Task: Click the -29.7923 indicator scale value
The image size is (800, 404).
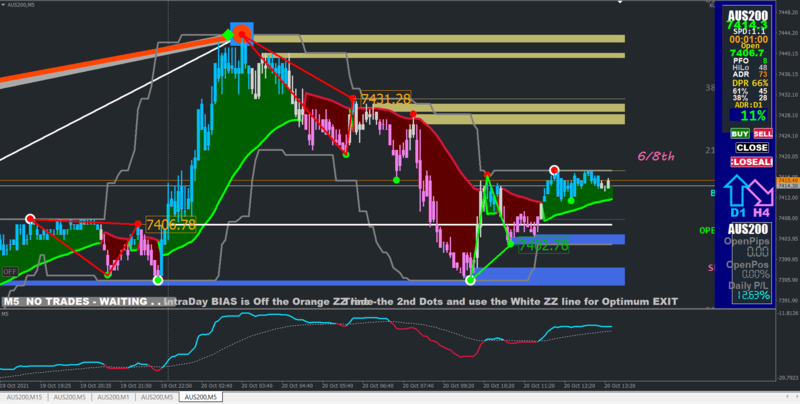Action: click(x=787, y=378)
